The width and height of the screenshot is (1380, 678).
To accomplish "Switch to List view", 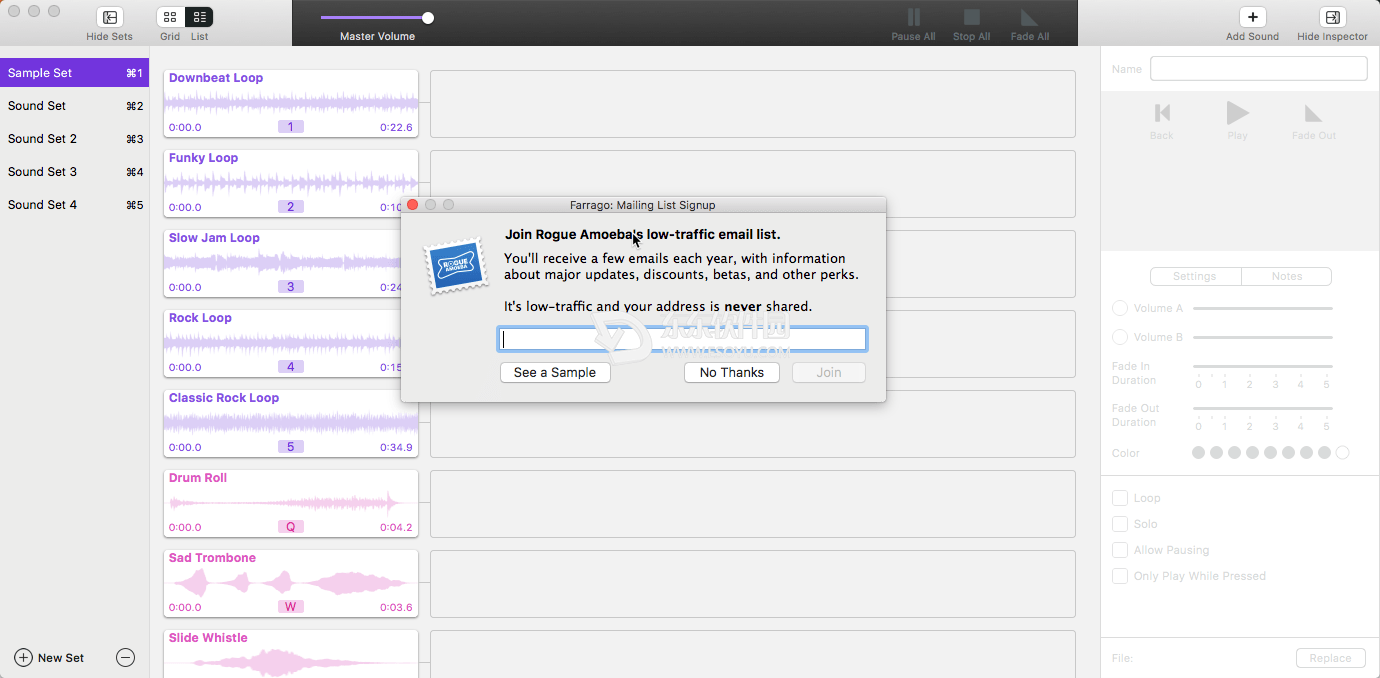I will click(199, 17).
